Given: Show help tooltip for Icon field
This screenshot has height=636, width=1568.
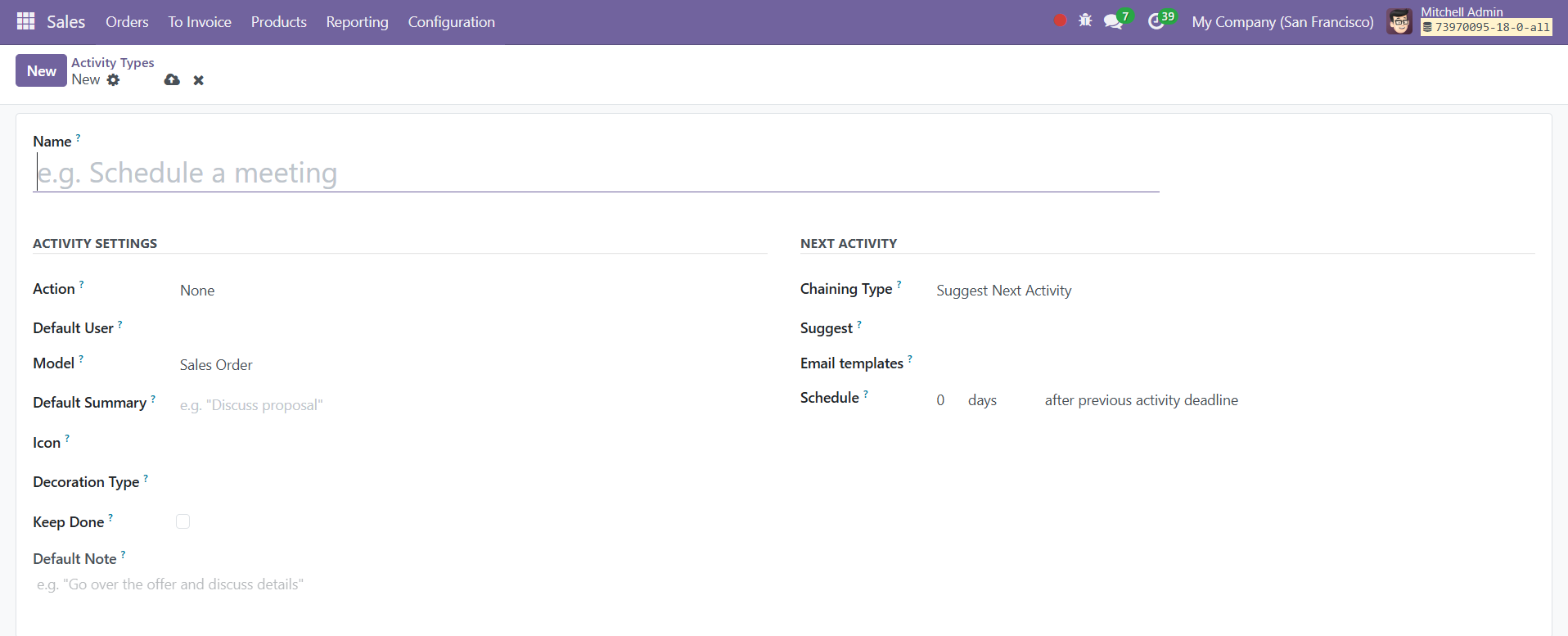Looking at the screenshot, I should (67, 440).
